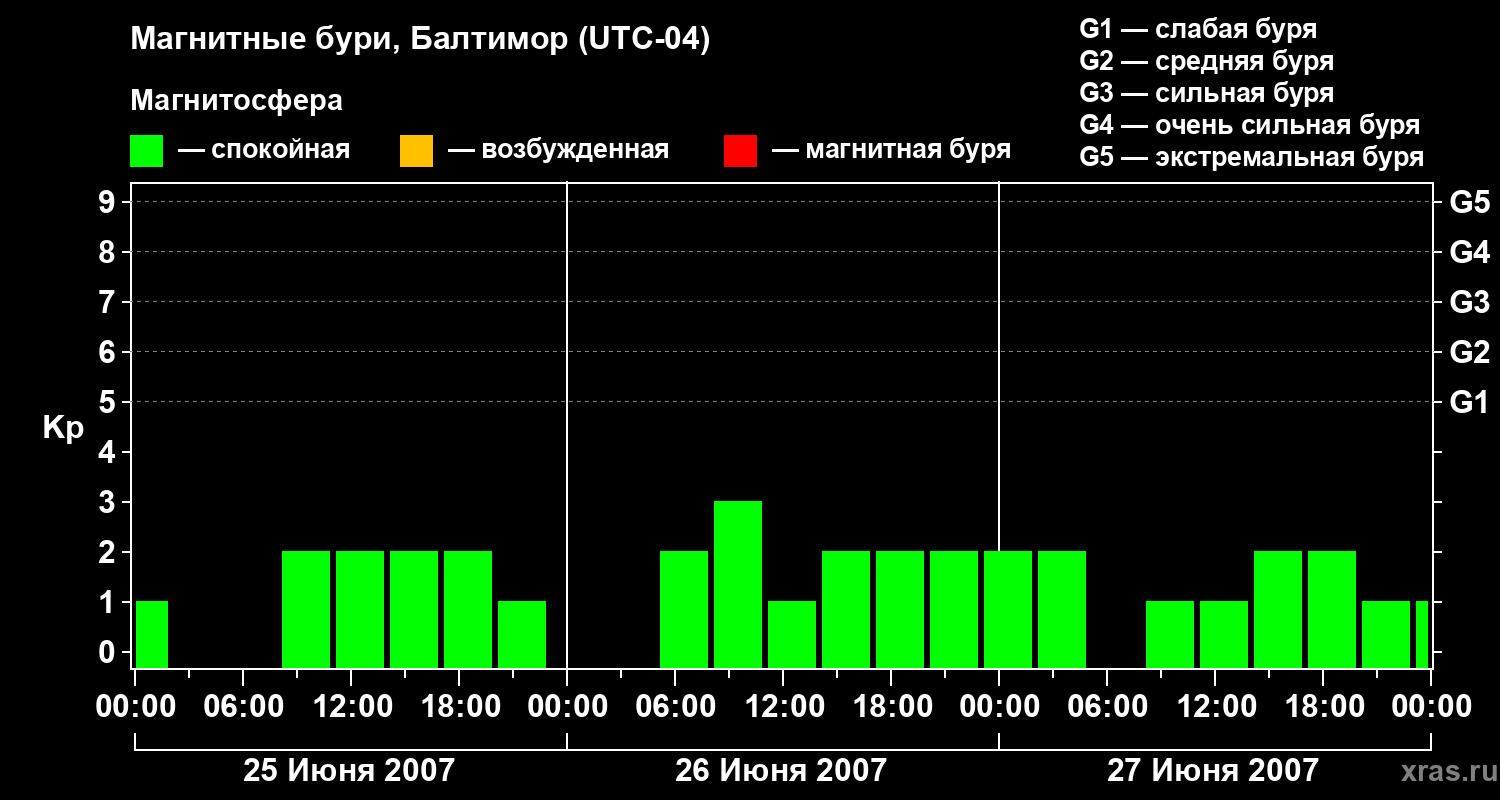The width and height of the screenshot is (1500, 800).
Task: Click the '26 Июня 2007' date label
Action: tap(781, 771)
